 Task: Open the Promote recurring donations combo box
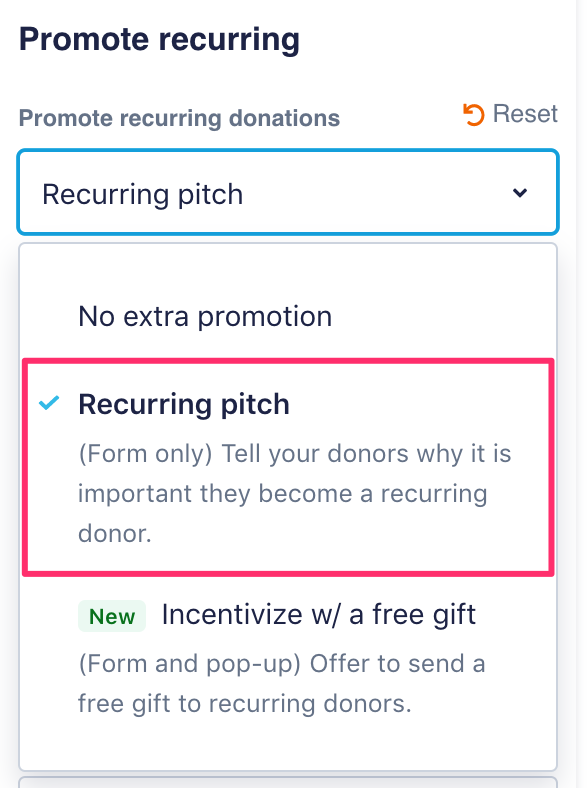click(288, 192)
